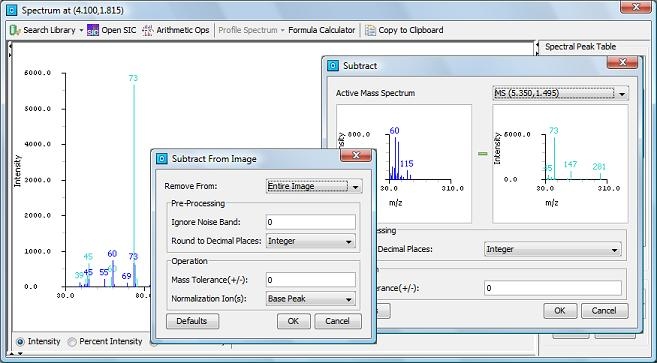
Task: Click the Subtract From Image window icon
Action: [x=162, y=159]
